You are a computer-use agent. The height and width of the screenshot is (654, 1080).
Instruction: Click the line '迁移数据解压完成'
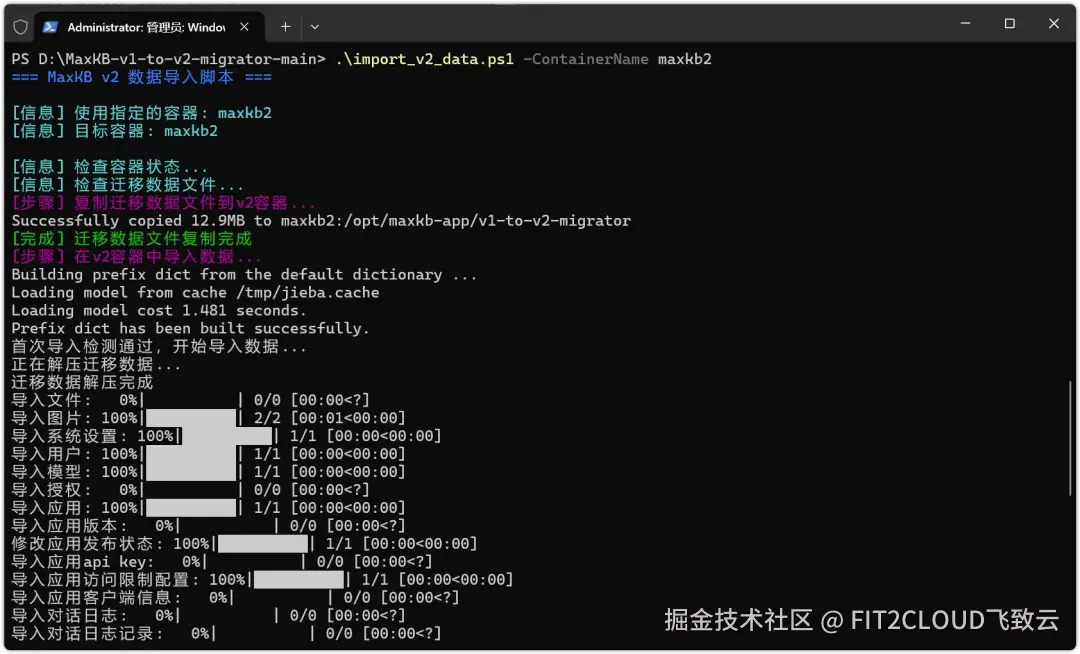click(82, 381)
